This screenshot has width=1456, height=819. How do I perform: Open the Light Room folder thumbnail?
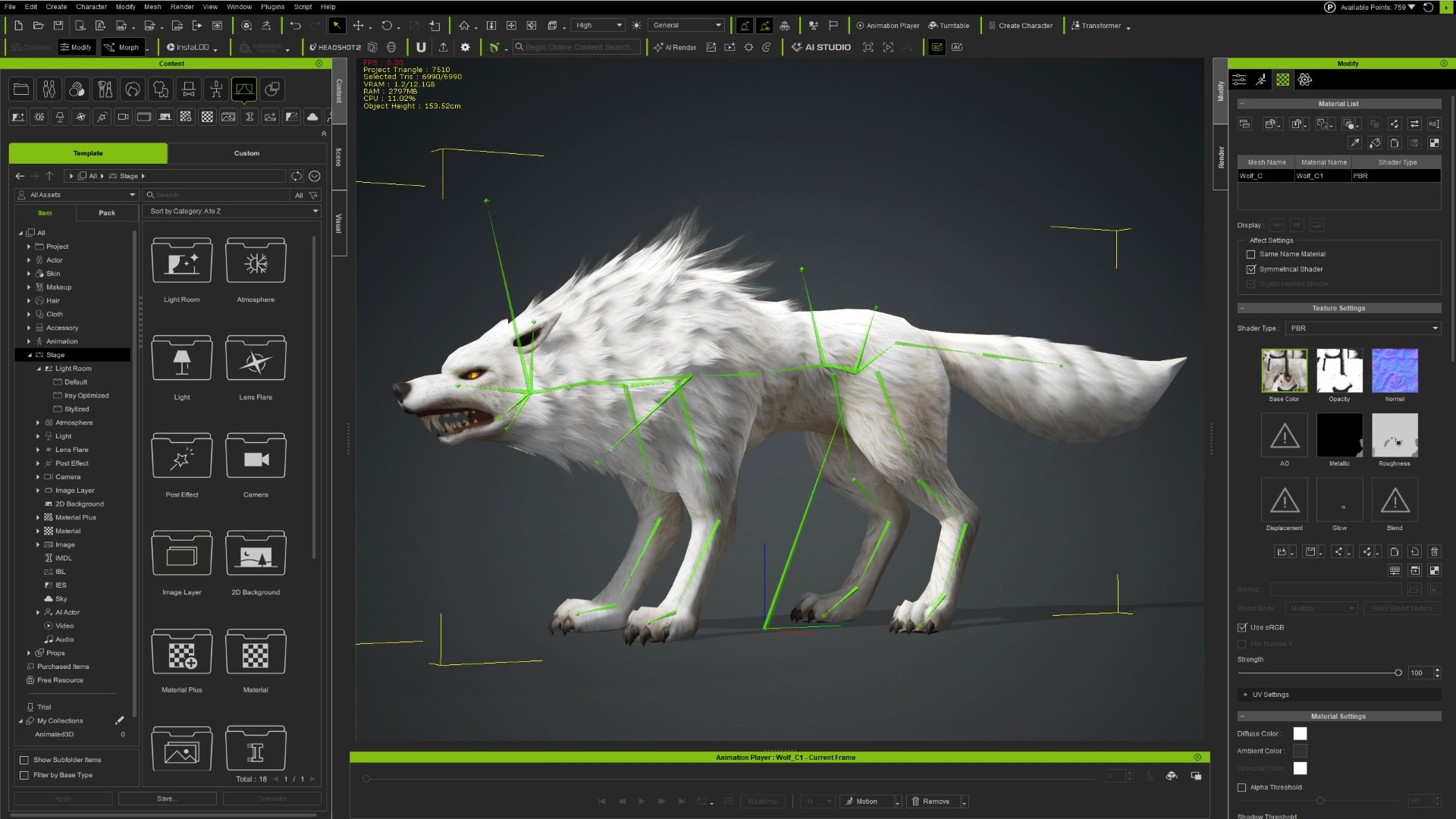pos(182,261)
